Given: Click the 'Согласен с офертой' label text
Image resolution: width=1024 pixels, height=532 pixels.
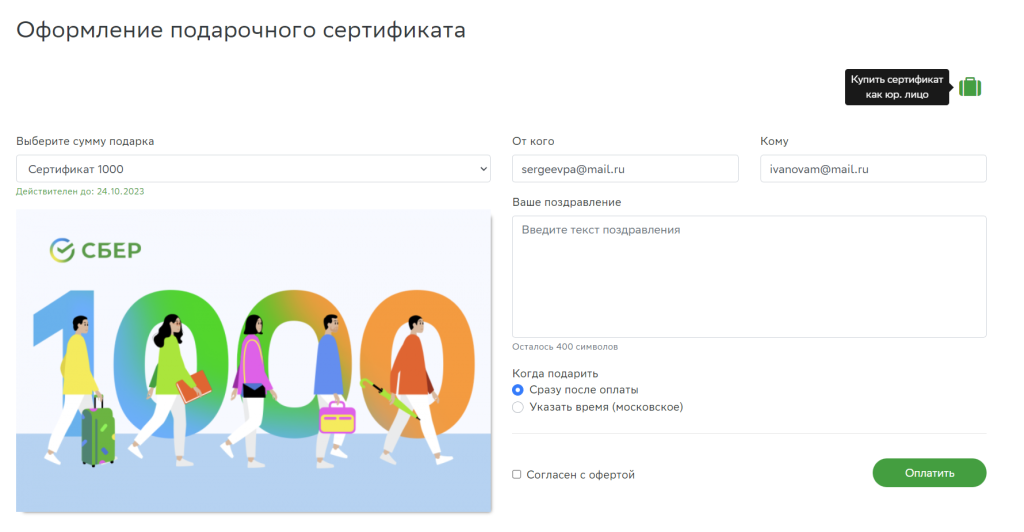Looking at the screenshot, I should 580,475.
